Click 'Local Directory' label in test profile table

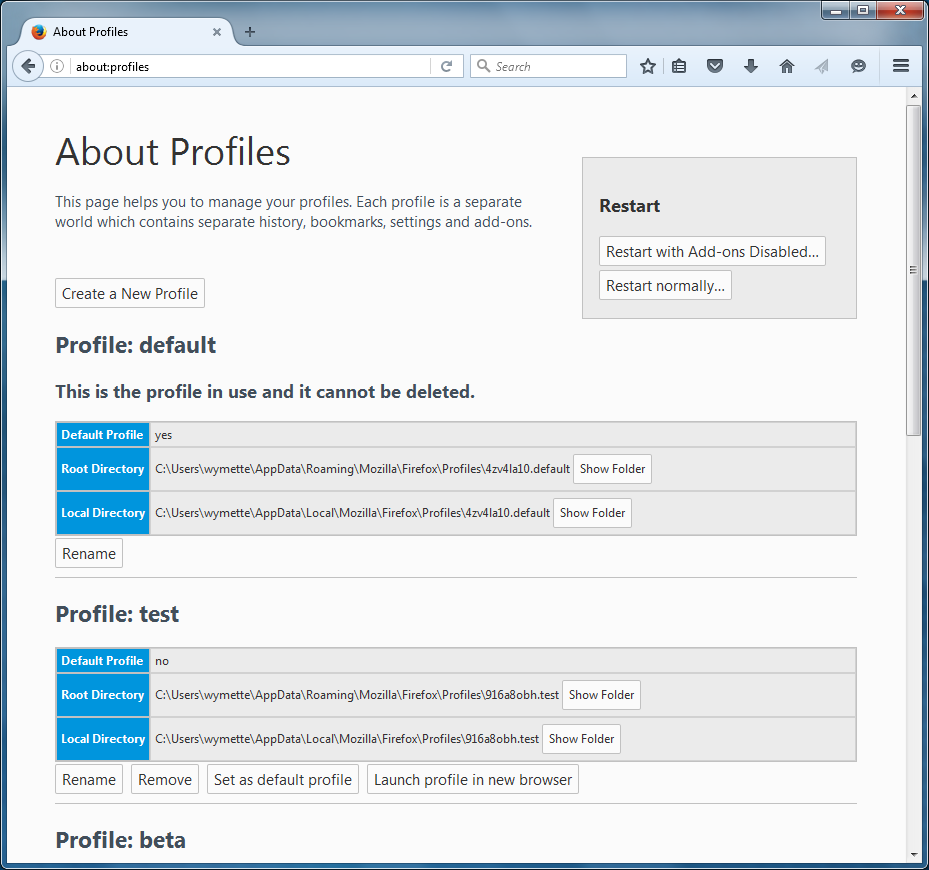[103, 738]
